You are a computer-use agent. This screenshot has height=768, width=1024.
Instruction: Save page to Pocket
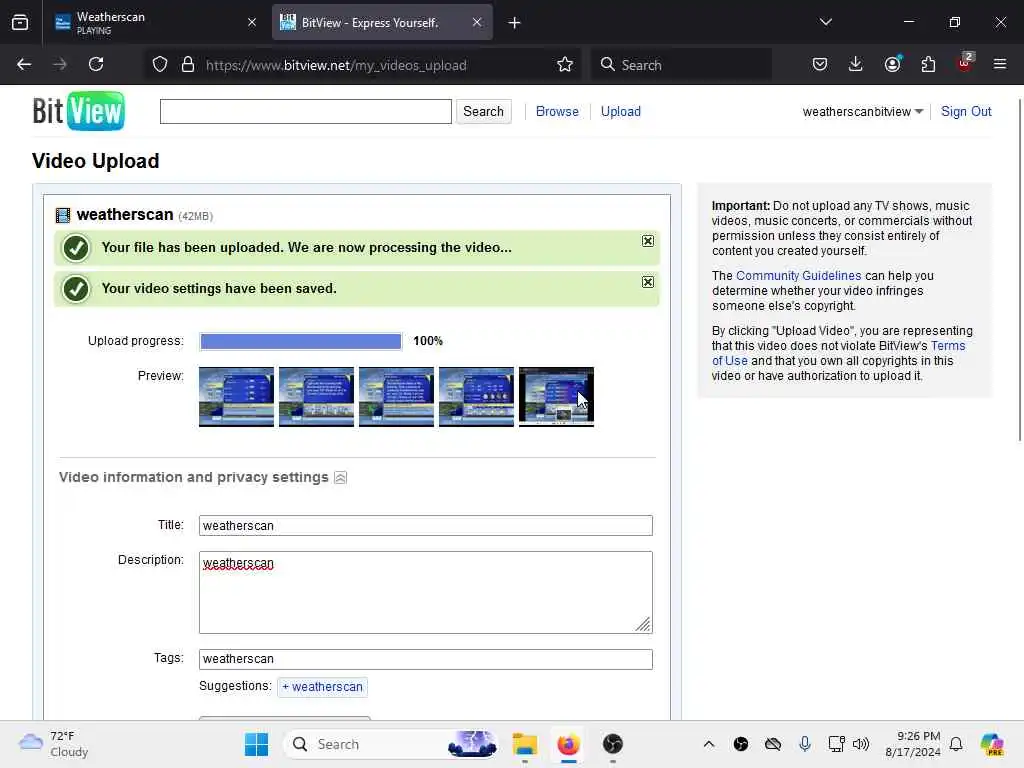point(820,64)
